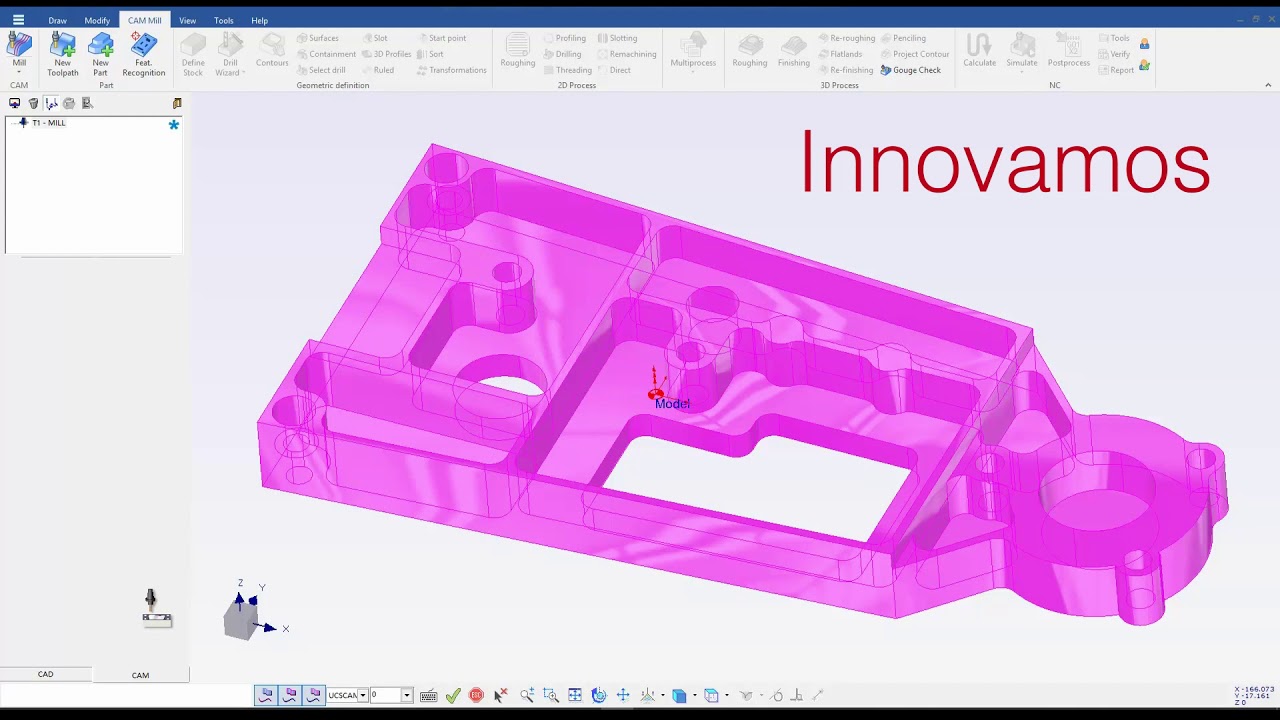Viewport: 1280px width, 720px height.
Task: Click the dynamic rotate view icon
Action: point(599,695)
